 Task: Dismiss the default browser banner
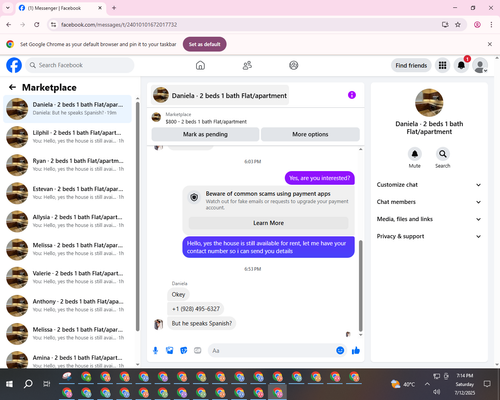click(x=490, y=44)
